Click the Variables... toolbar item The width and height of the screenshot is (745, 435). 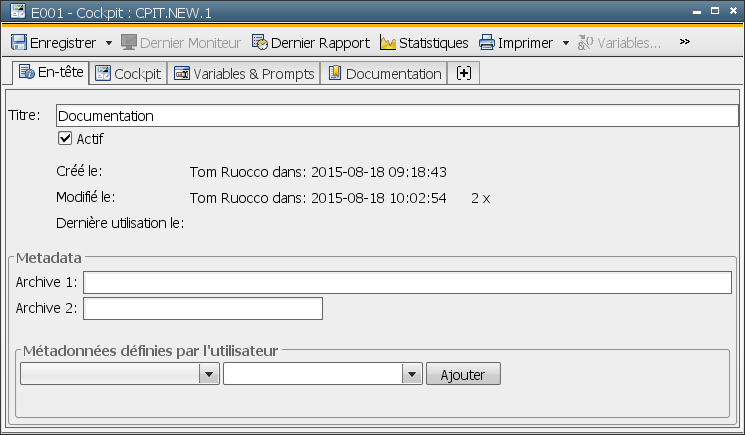point(619,43)
